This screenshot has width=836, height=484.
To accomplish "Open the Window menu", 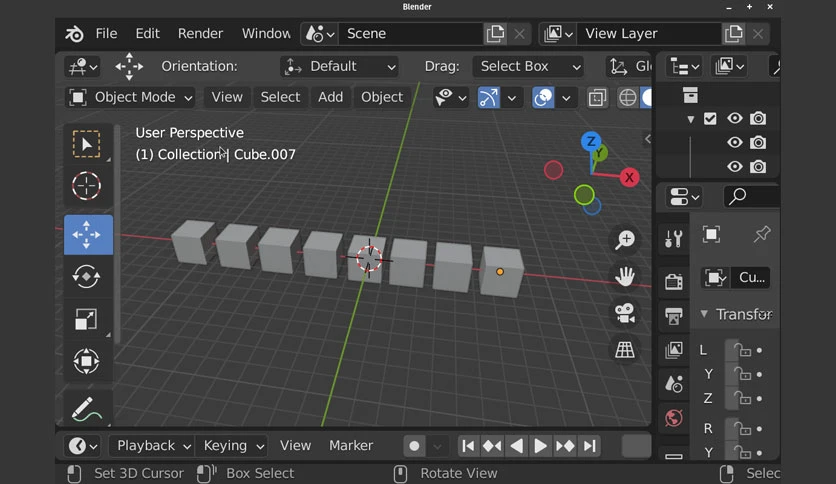I will click(266, 34).
